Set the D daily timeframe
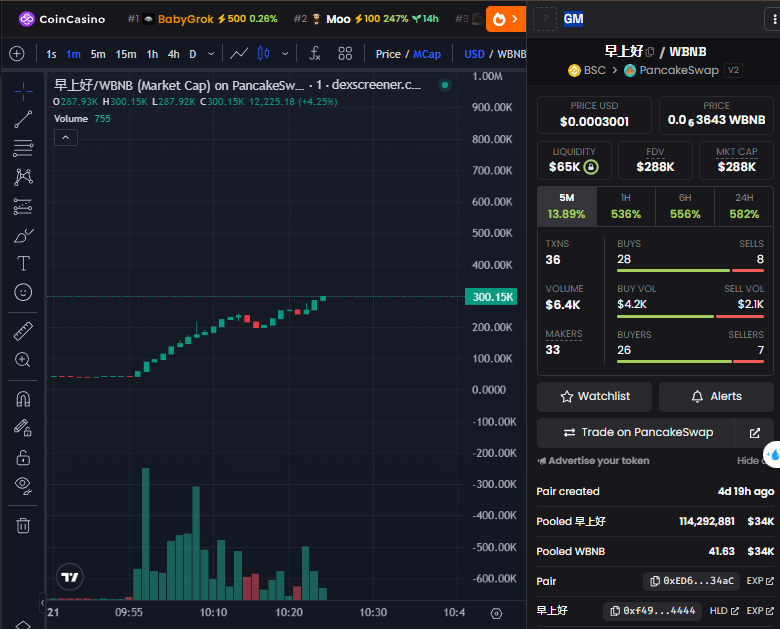This screenshot has height=629, width=780. 193,54
